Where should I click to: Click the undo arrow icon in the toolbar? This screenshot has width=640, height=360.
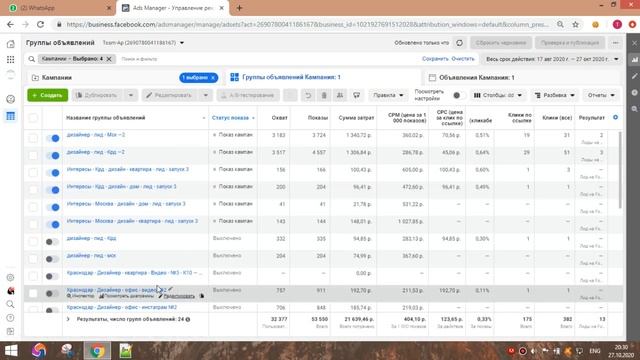click(308, 95)
